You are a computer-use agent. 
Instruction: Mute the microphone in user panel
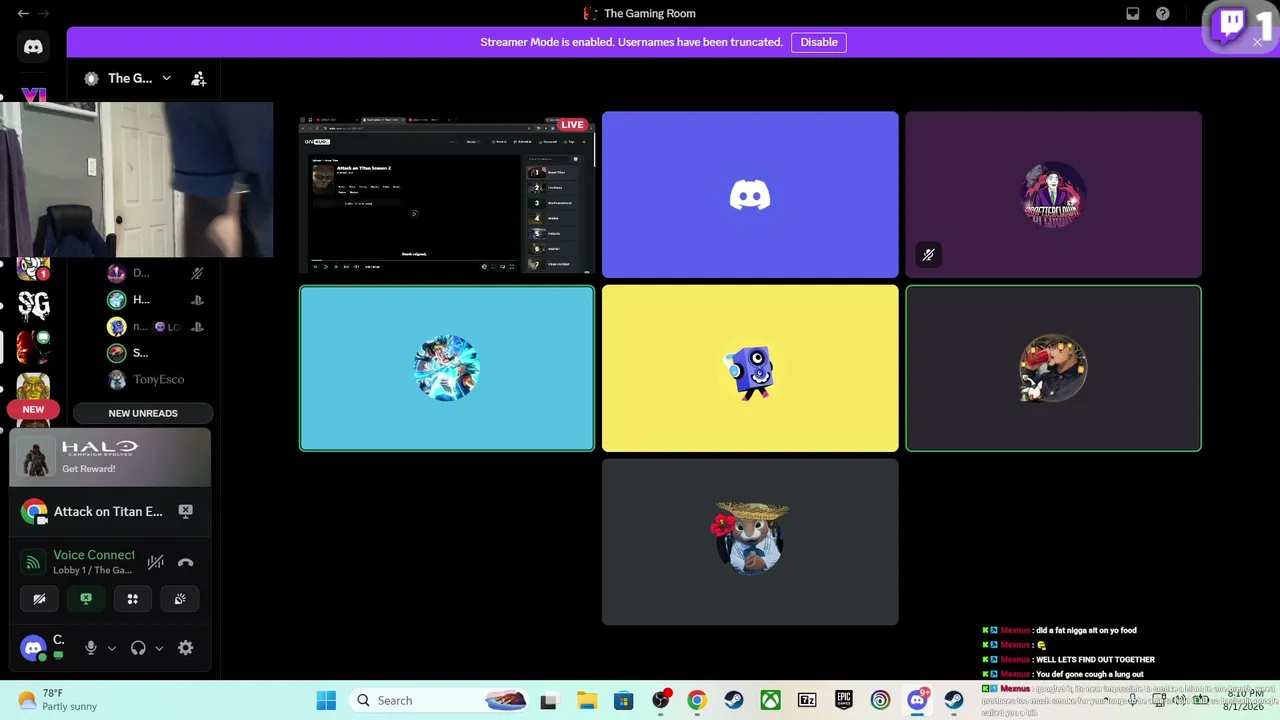(x=91, y=648)
